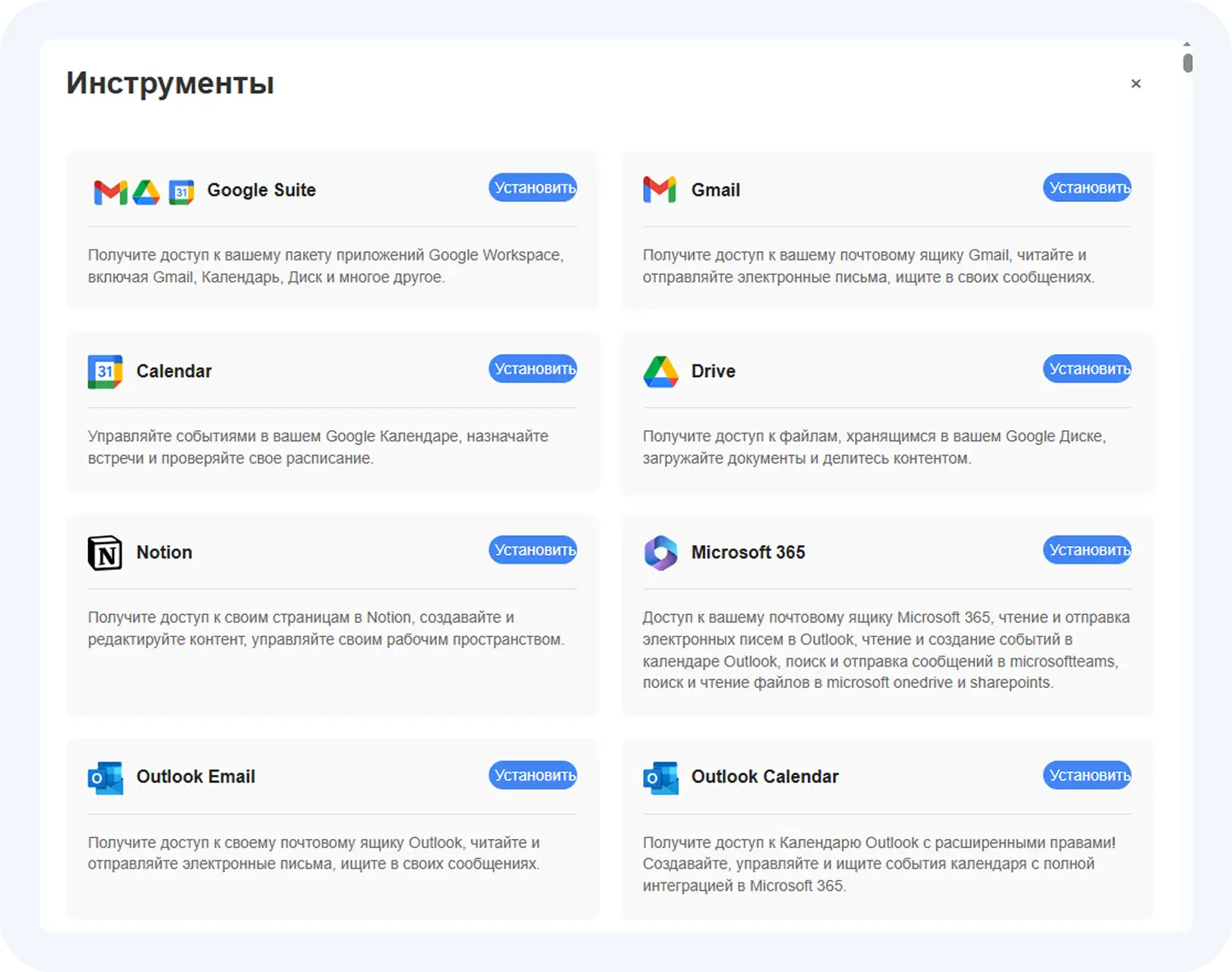The height and width of the screenshot is (972, 1232).
Task: Install the Microsoft 365 tool
Action: click(1087, 550)
